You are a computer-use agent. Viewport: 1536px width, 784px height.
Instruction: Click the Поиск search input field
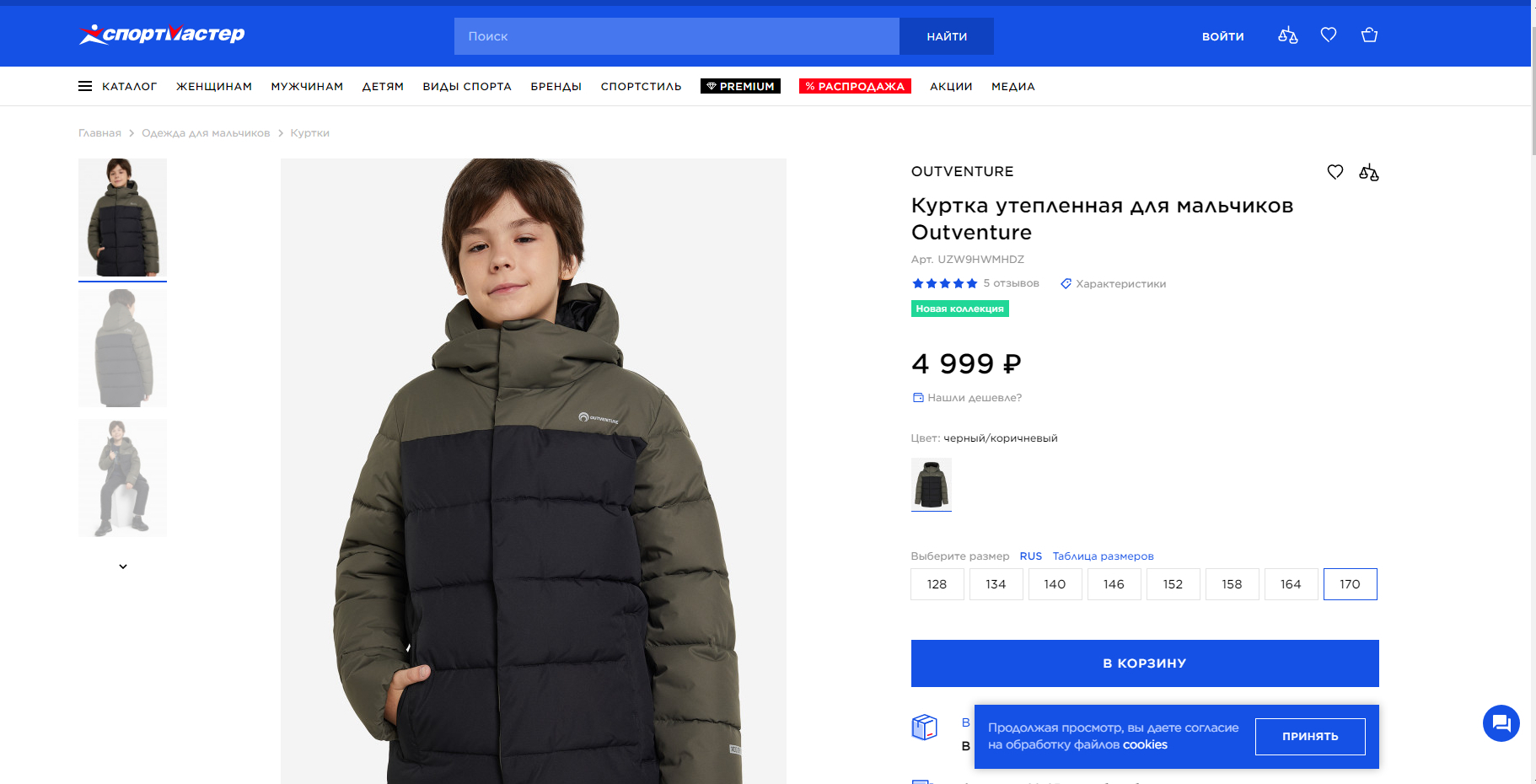coord(676,36)
